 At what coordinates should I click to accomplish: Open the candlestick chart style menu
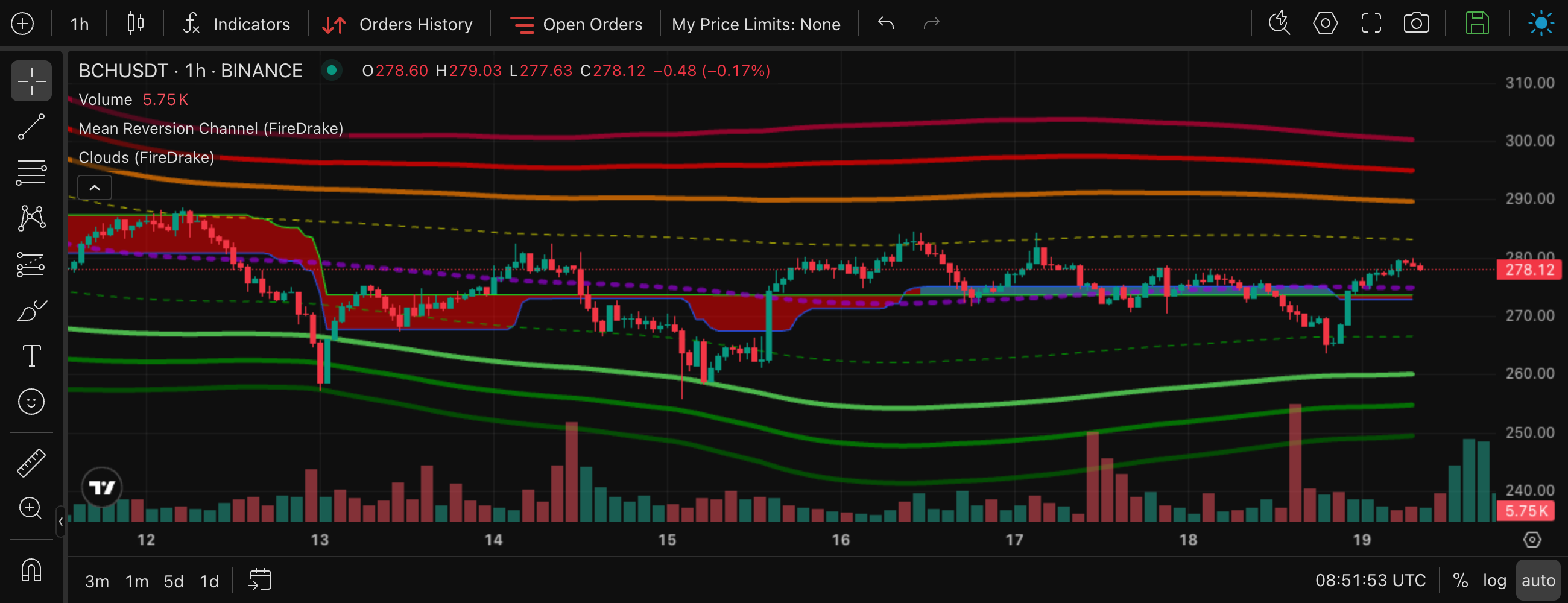(x=135, y=24)
